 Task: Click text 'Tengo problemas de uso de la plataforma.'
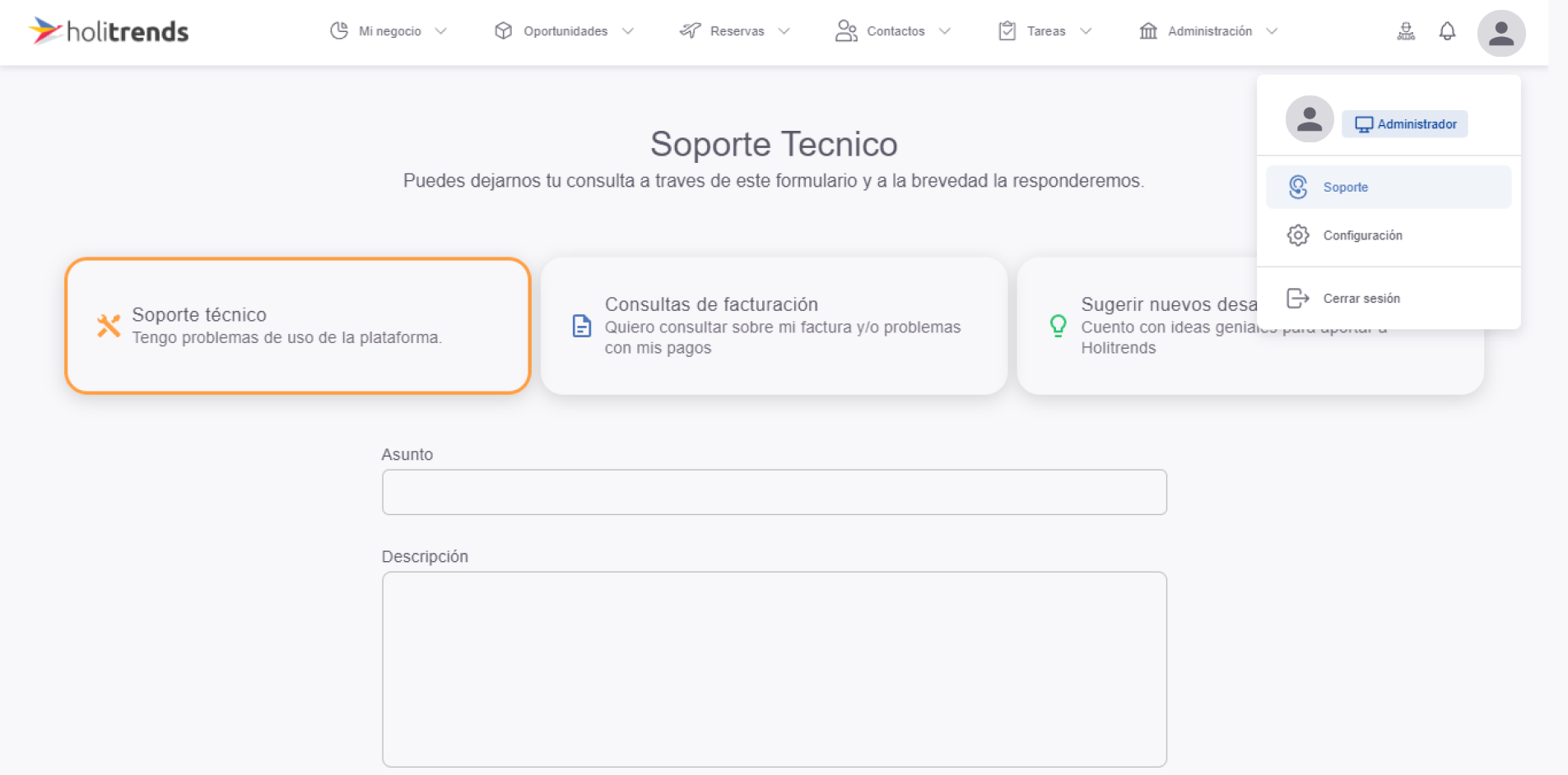(x=287, y=337)
